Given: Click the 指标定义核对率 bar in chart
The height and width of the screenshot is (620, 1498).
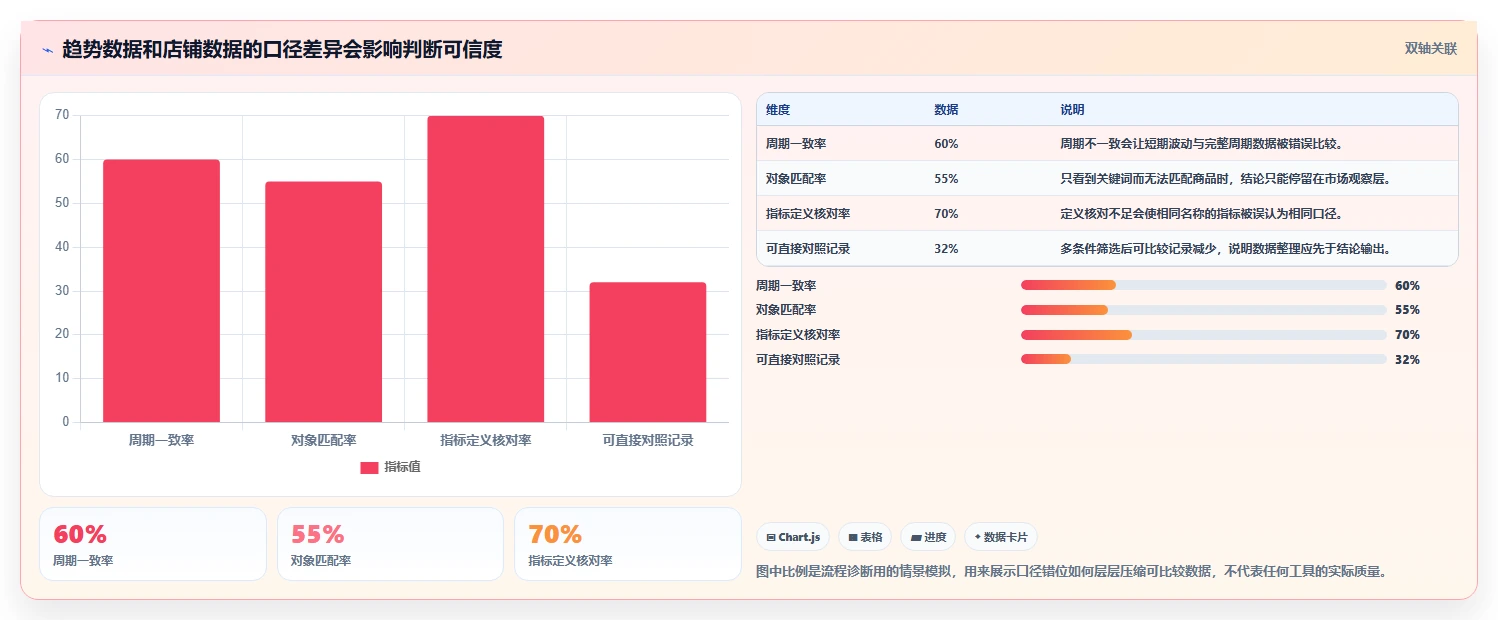Looking at the screenshot, I should pos(485,269).
